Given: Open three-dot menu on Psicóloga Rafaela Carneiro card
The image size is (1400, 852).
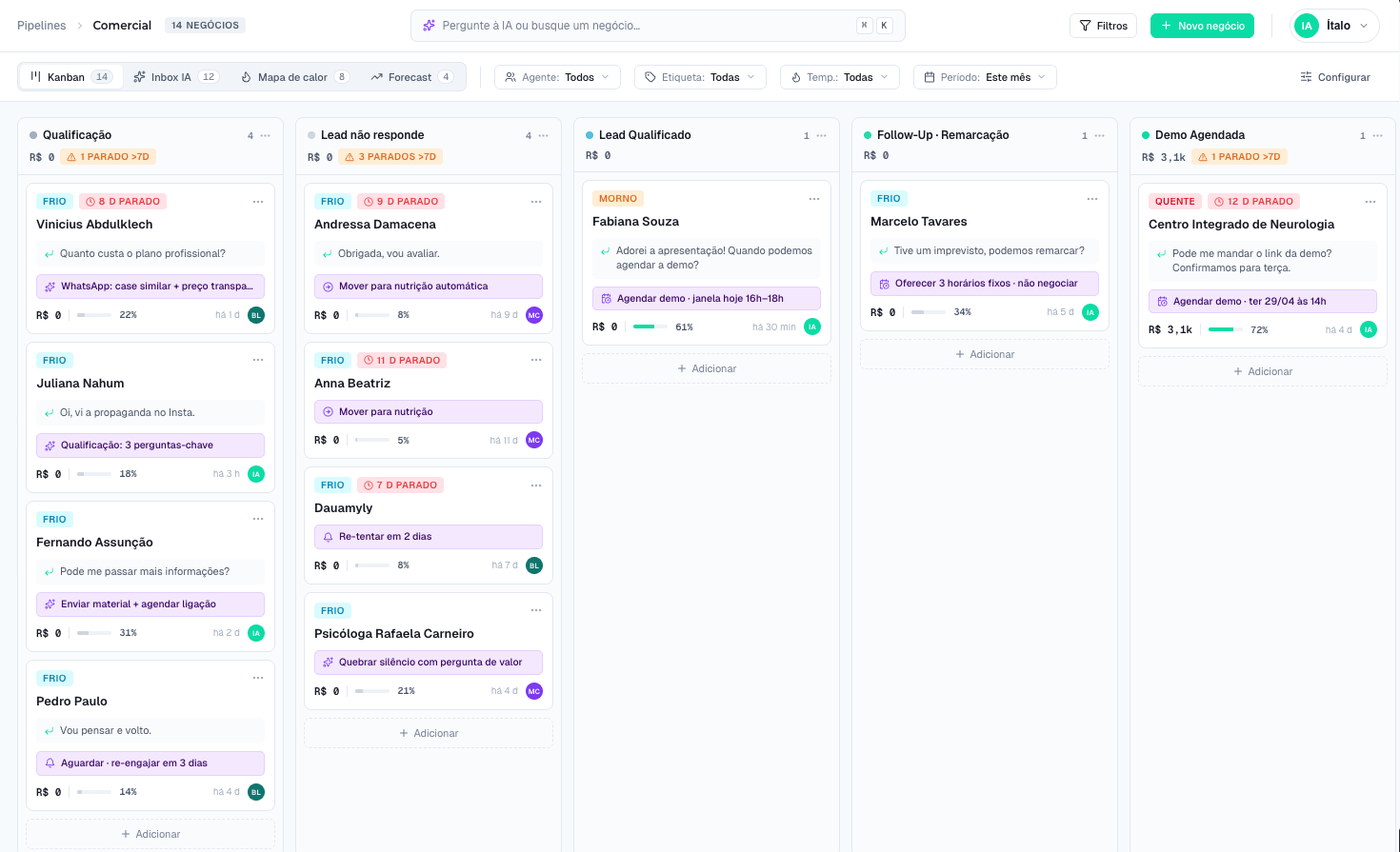Looking at the screenshot, I should 535,611.
